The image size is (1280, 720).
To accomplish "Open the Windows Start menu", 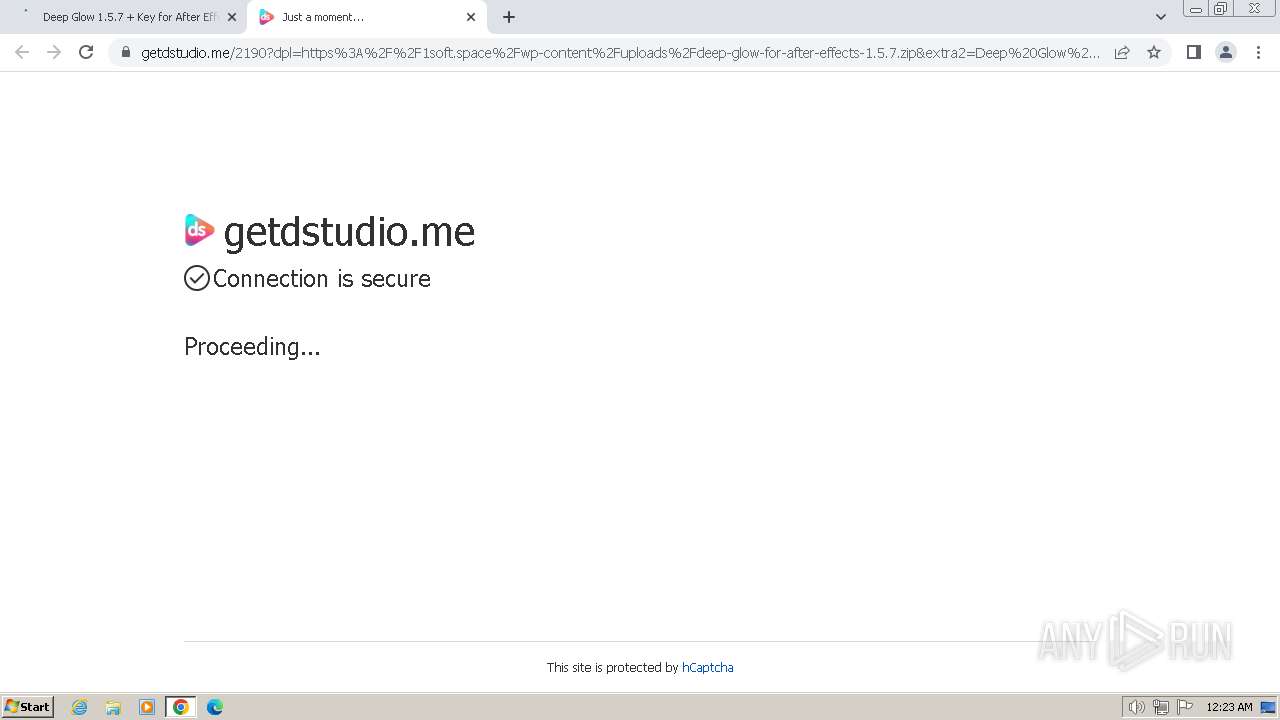I will (28, 706).
